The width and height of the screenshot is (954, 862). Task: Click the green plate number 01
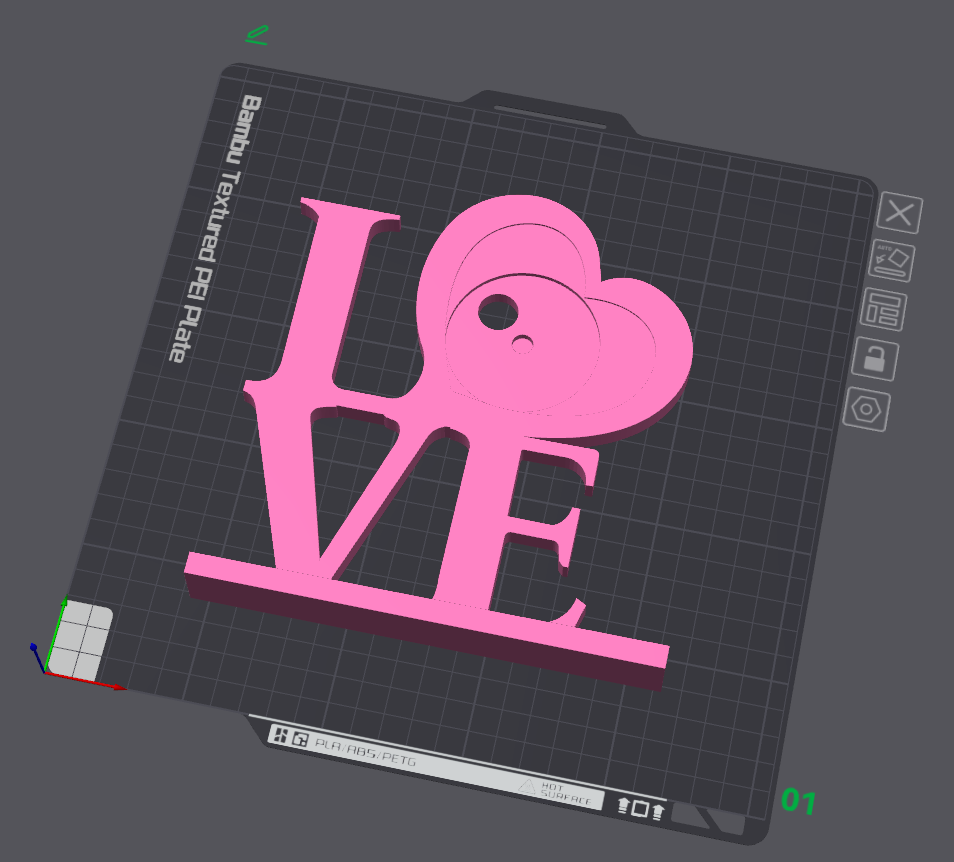point(798,801)
